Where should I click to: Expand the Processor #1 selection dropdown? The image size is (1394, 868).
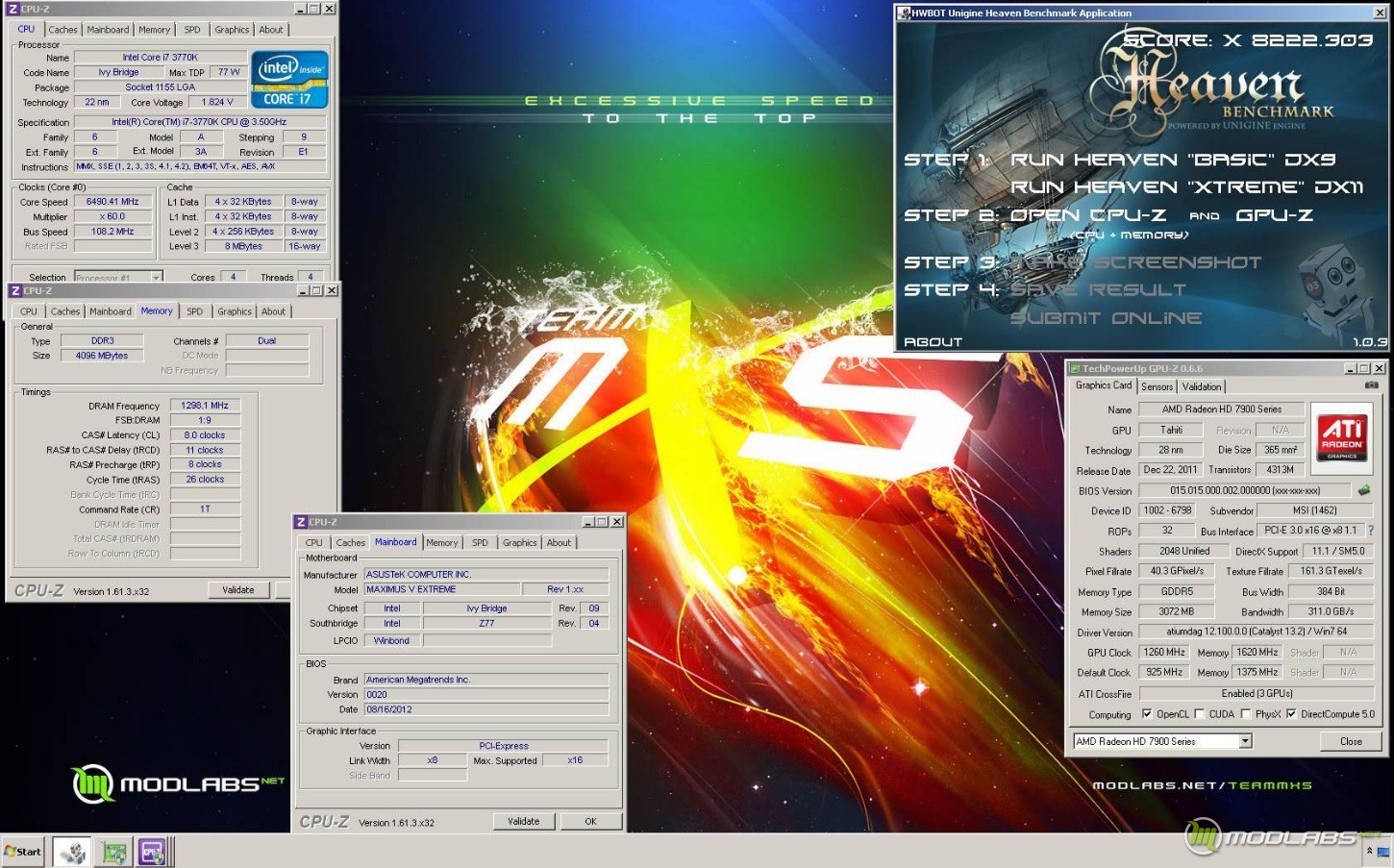coord(156,278)
